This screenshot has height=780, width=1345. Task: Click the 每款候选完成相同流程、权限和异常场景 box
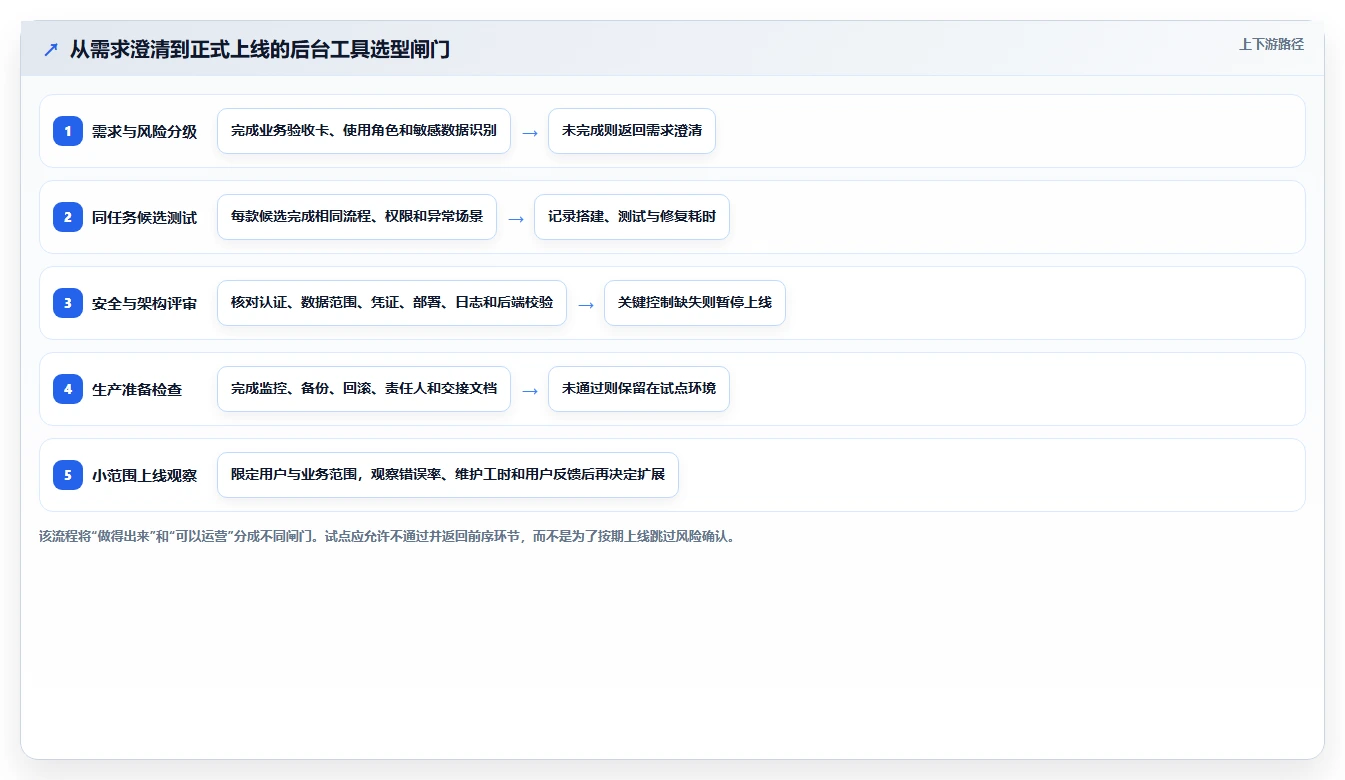pos(357,217)
